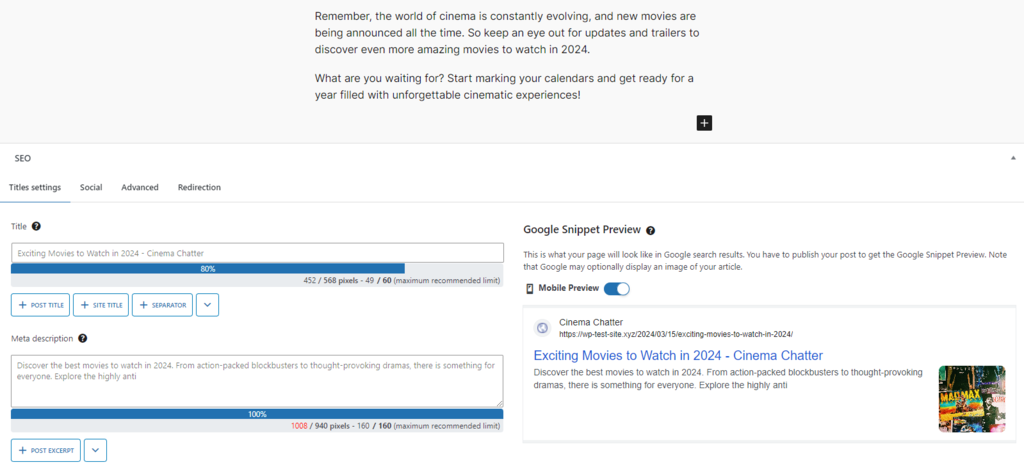Collapse the SEO panel with the arrow
The width and height of the screenshot is (1024, 474).
(1013, 158)
